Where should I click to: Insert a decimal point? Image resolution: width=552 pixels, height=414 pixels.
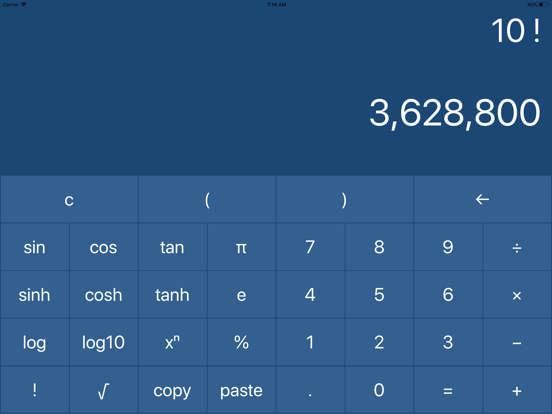[310, 390]
